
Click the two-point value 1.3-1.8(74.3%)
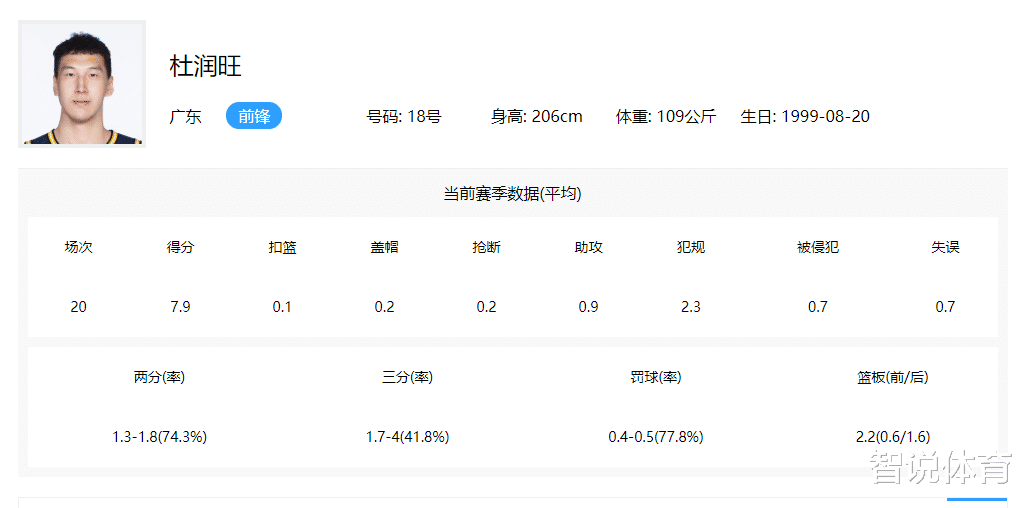click(159, 437)
